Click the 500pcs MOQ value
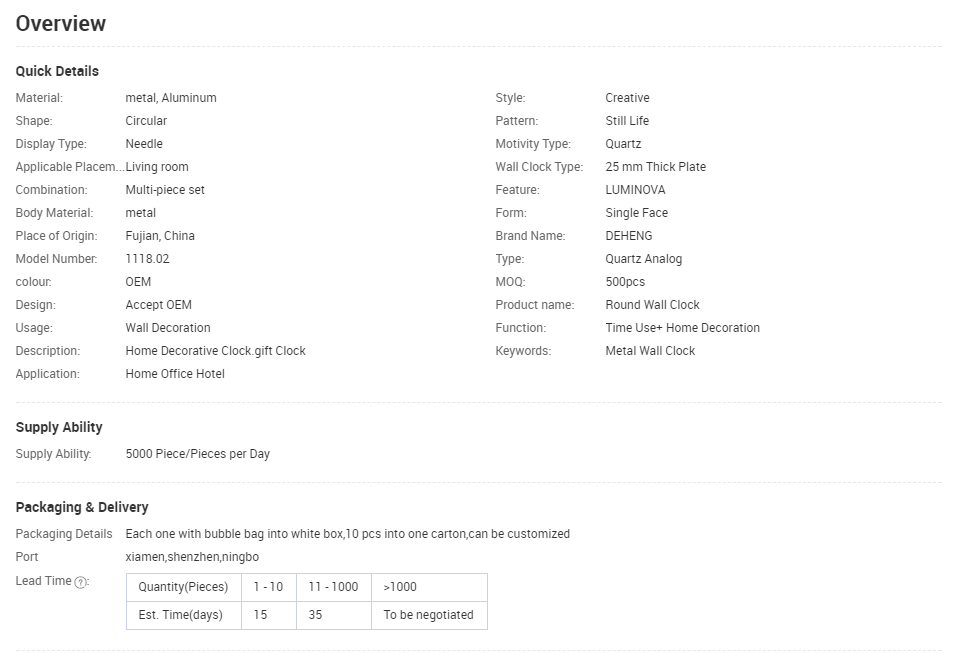Screen dimensions: 958x653 coord(625,282)
